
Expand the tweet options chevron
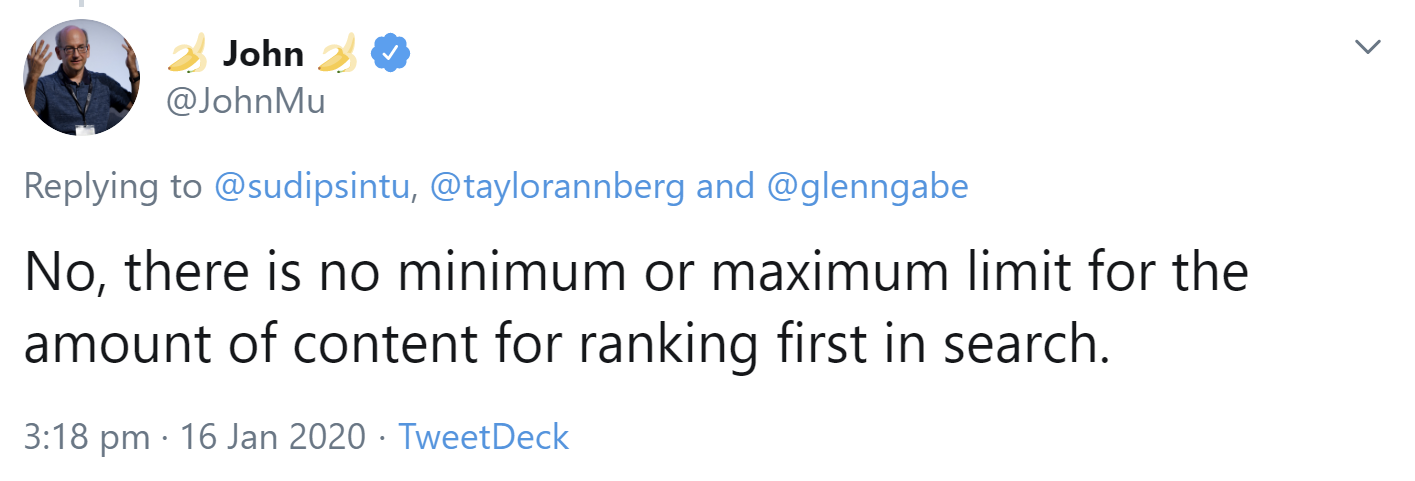click(x=1365, y=47)
